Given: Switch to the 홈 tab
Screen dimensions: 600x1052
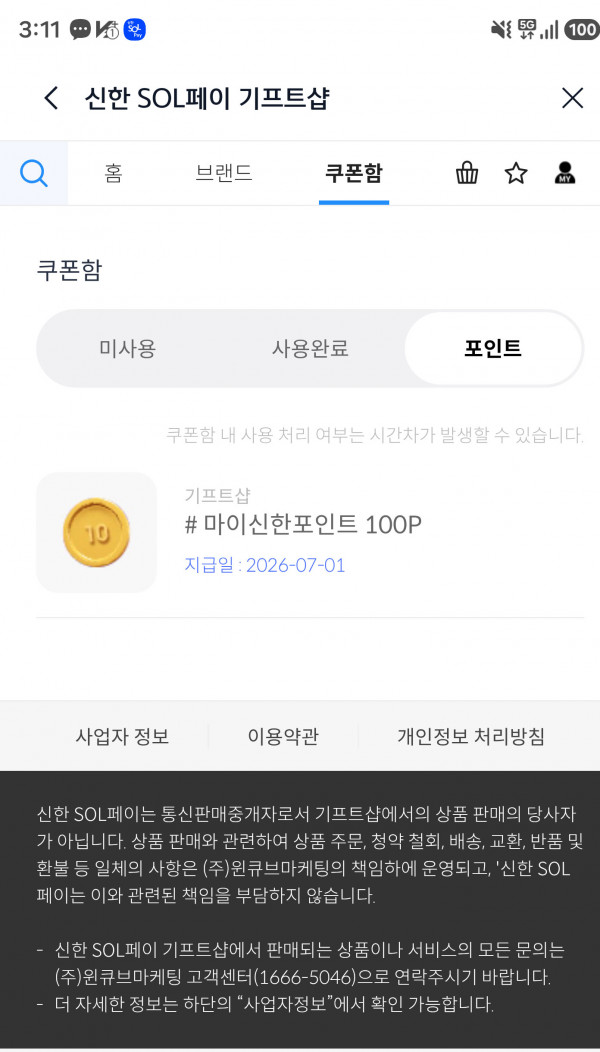Looking at the screenshot, I should click(113, 173).
